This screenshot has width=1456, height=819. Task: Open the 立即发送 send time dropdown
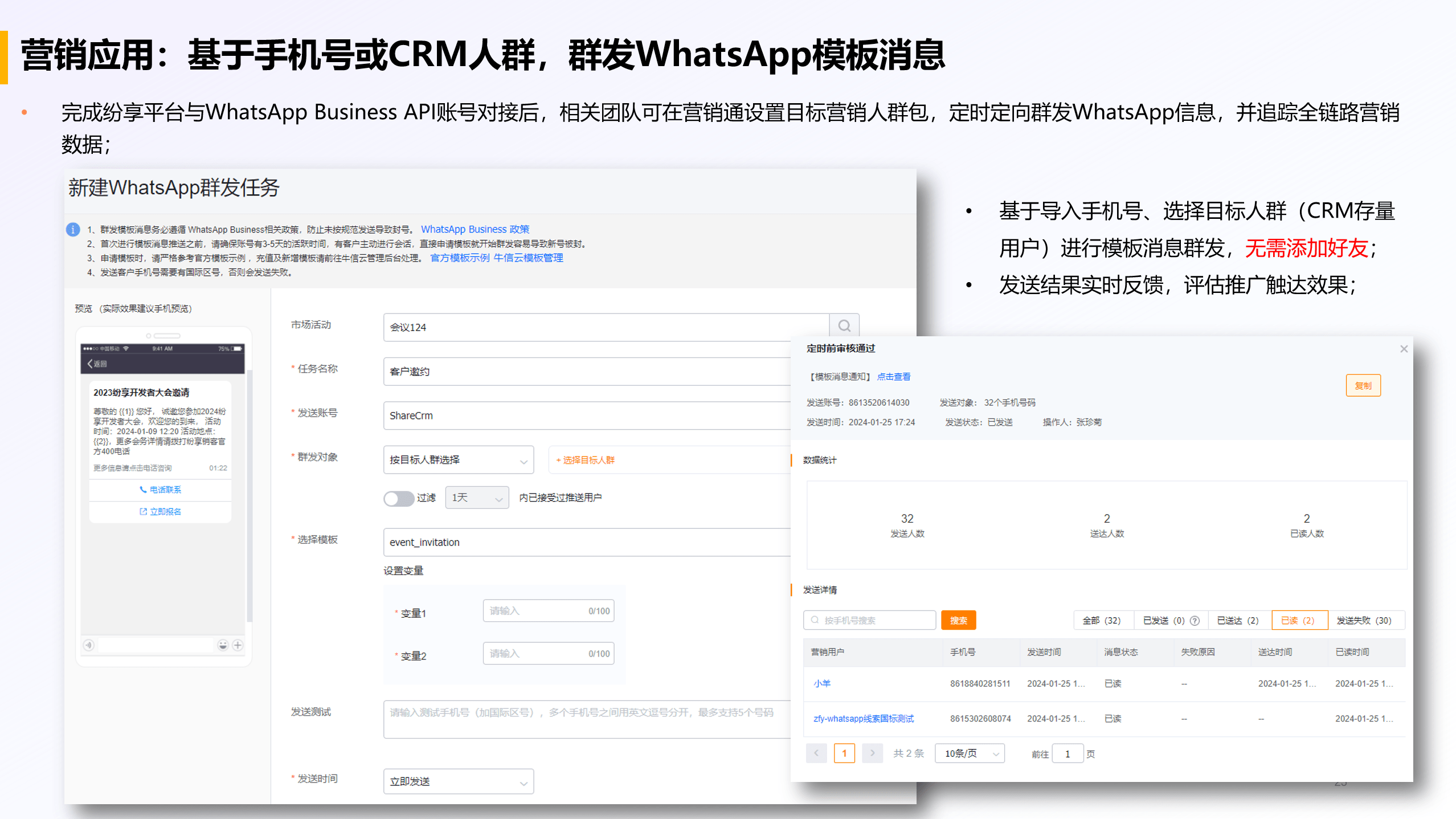pos(459,781)
